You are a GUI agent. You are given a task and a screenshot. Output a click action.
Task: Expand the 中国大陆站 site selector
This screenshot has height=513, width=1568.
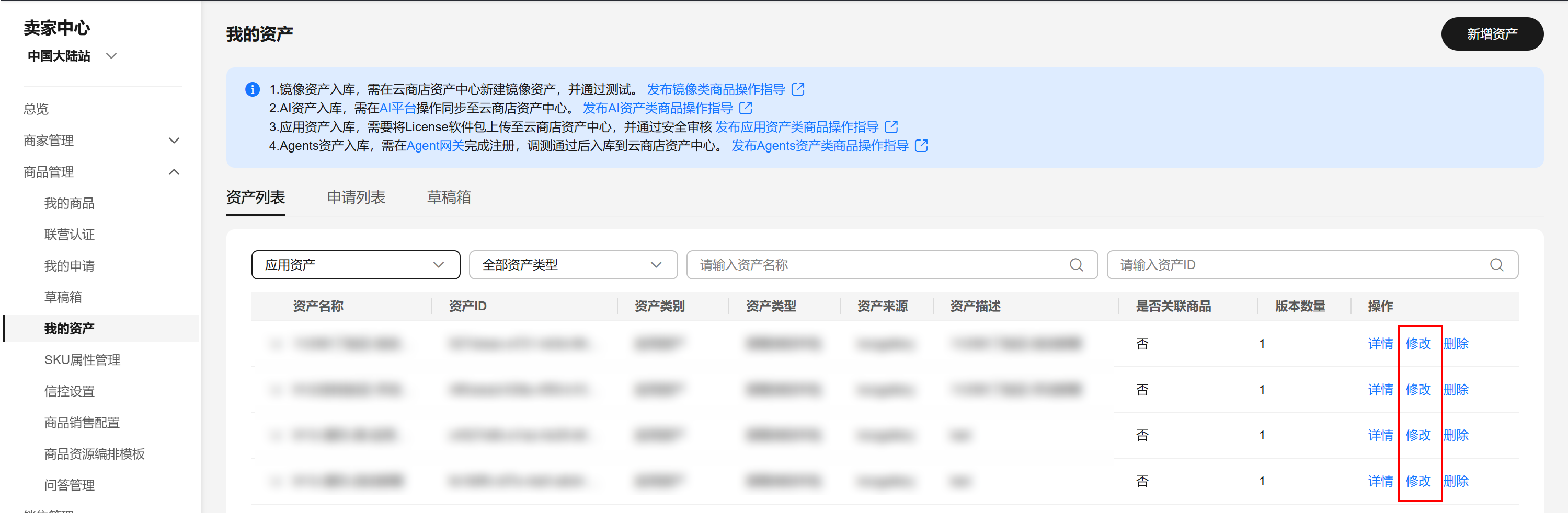(111, 56)
